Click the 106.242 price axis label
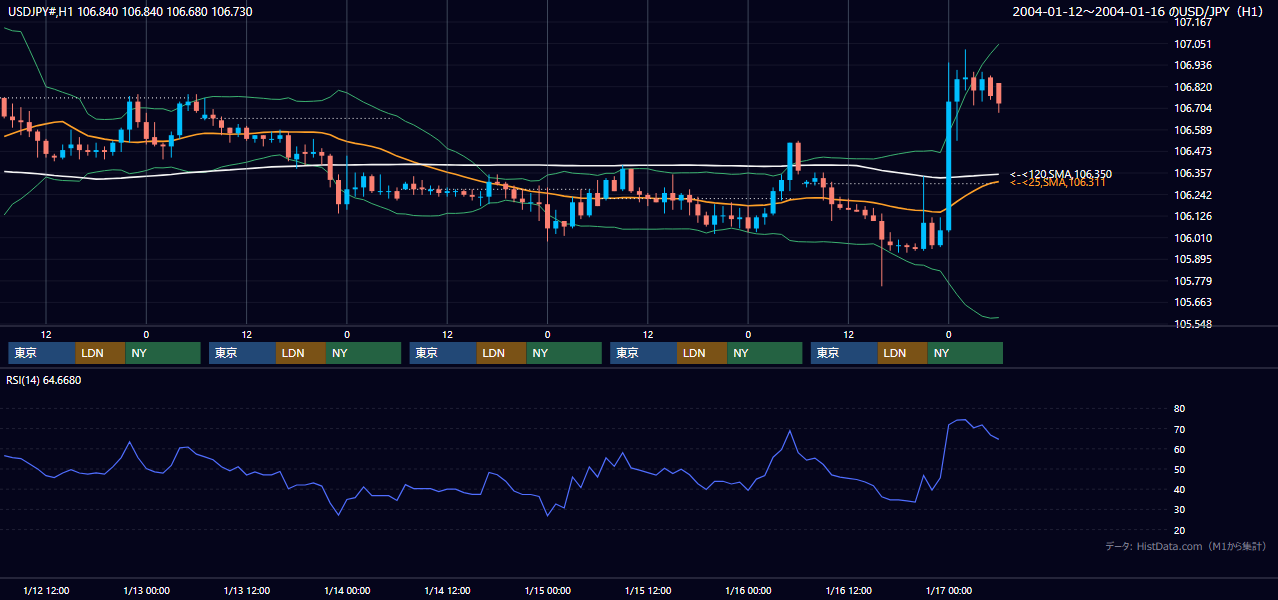1278x600 pixels. tap(1193, 195)
